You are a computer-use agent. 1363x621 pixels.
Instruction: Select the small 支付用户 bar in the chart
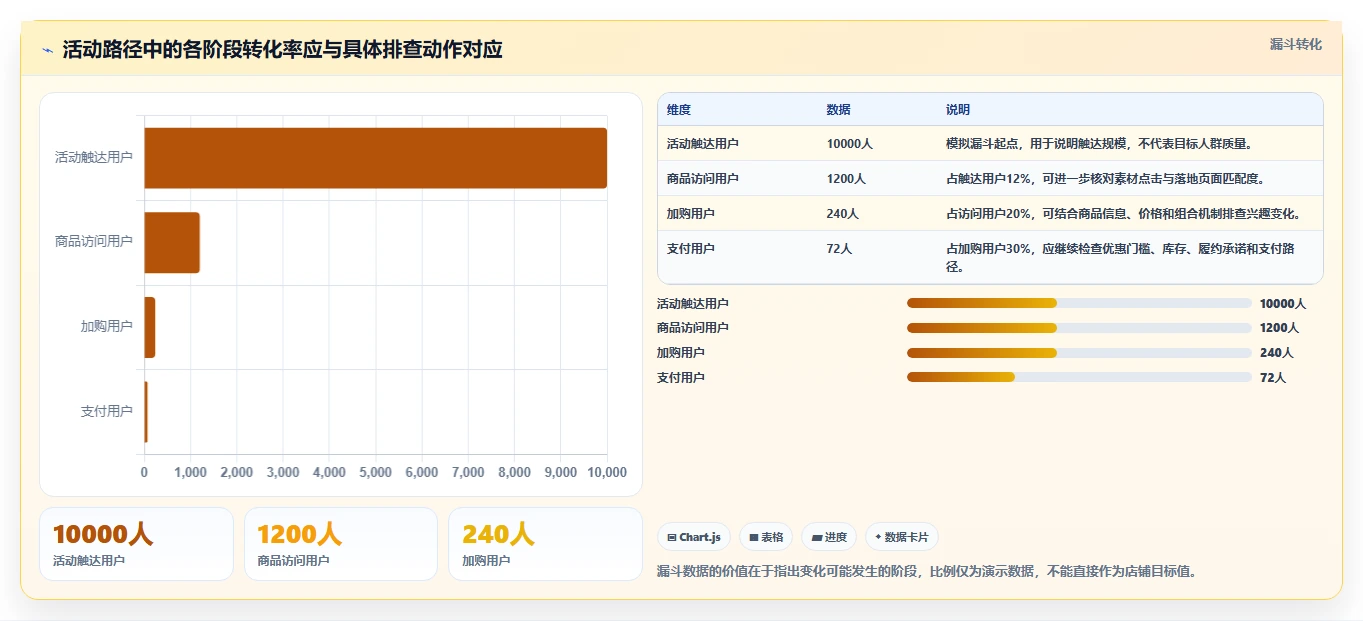146,411
